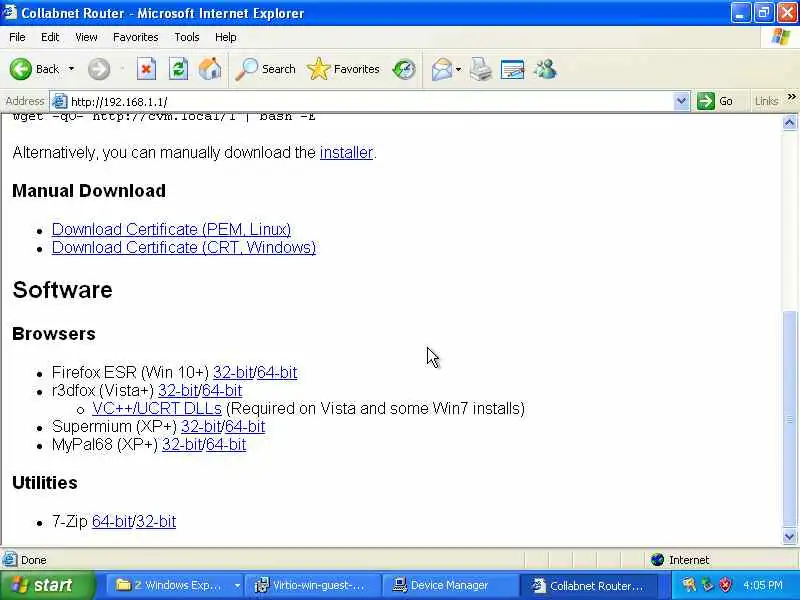The width and height of the screenshot is (800, 600).
Task: Open the Back history dropdown arrow
Action: [x=71, y=69]
